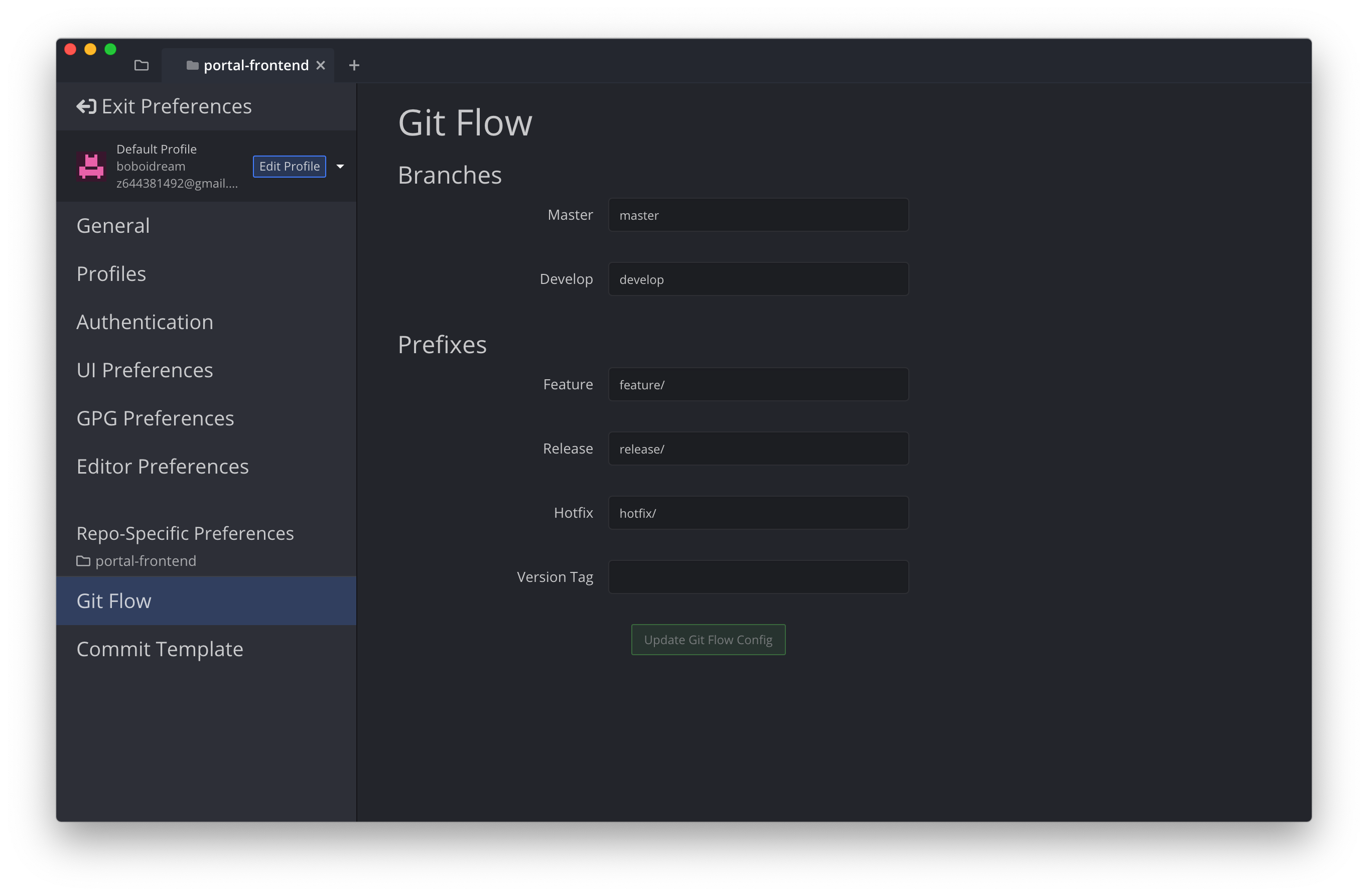Open GPG Preferences section
This screenshot has height=896, width=1368.
155,418
